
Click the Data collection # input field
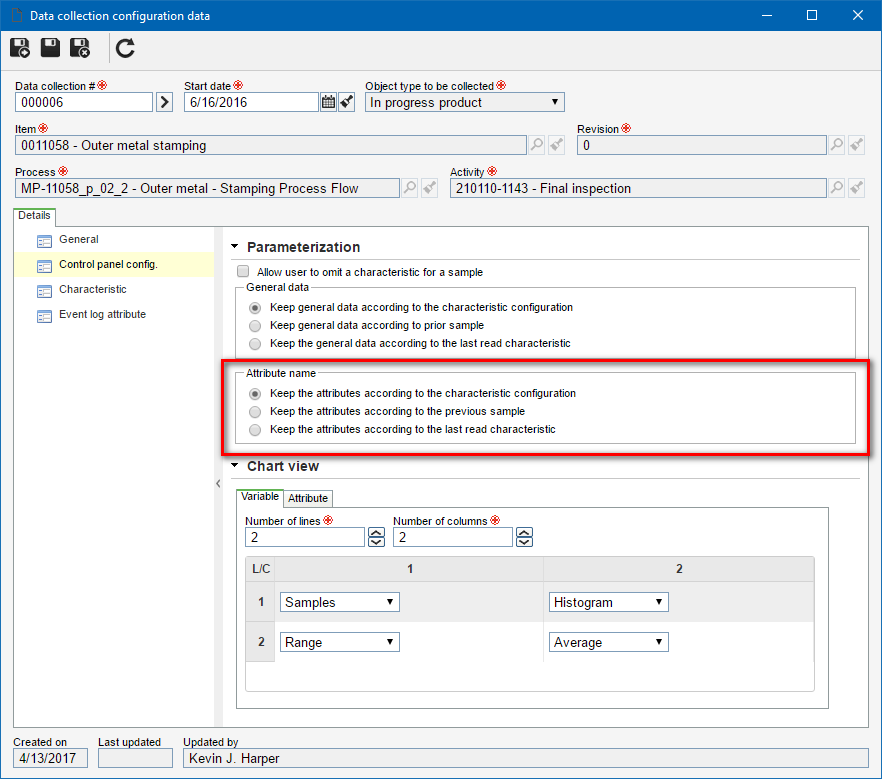[84, 102]
